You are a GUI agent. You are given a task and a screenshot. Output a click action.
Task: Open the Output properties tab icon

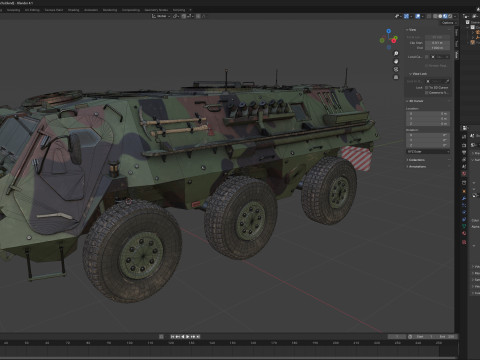point(464,153)
